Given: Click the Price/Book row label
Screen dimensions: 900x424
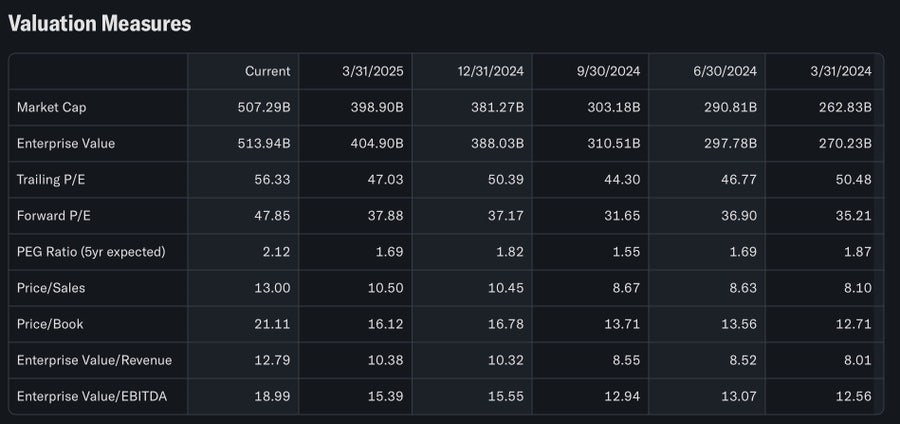Looking at the screenshot, I should [x=50, y=324].
